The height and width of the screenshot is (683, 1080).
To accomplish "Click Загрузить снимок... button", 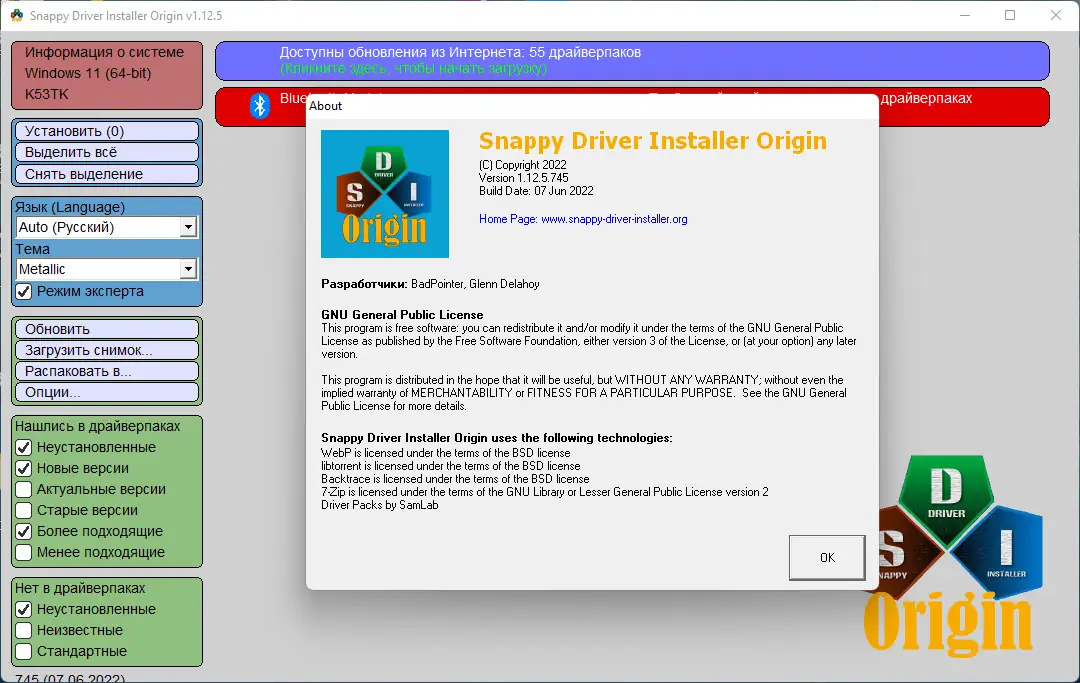I will point(107,350).
